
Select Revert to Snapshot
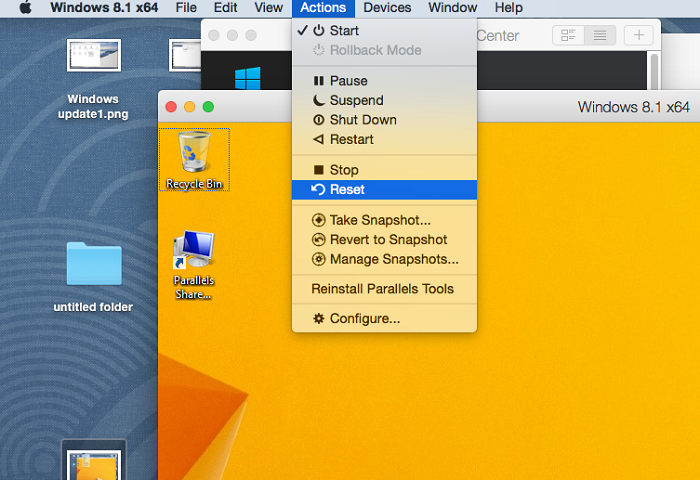(x=384, y=240)
